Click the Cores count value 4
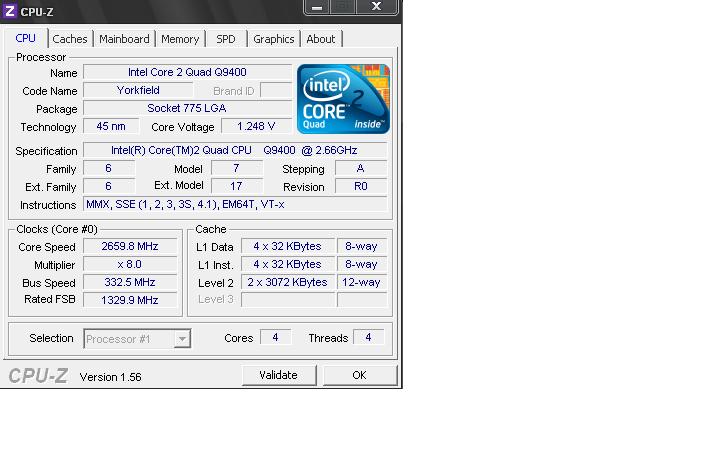 [276, 338]
